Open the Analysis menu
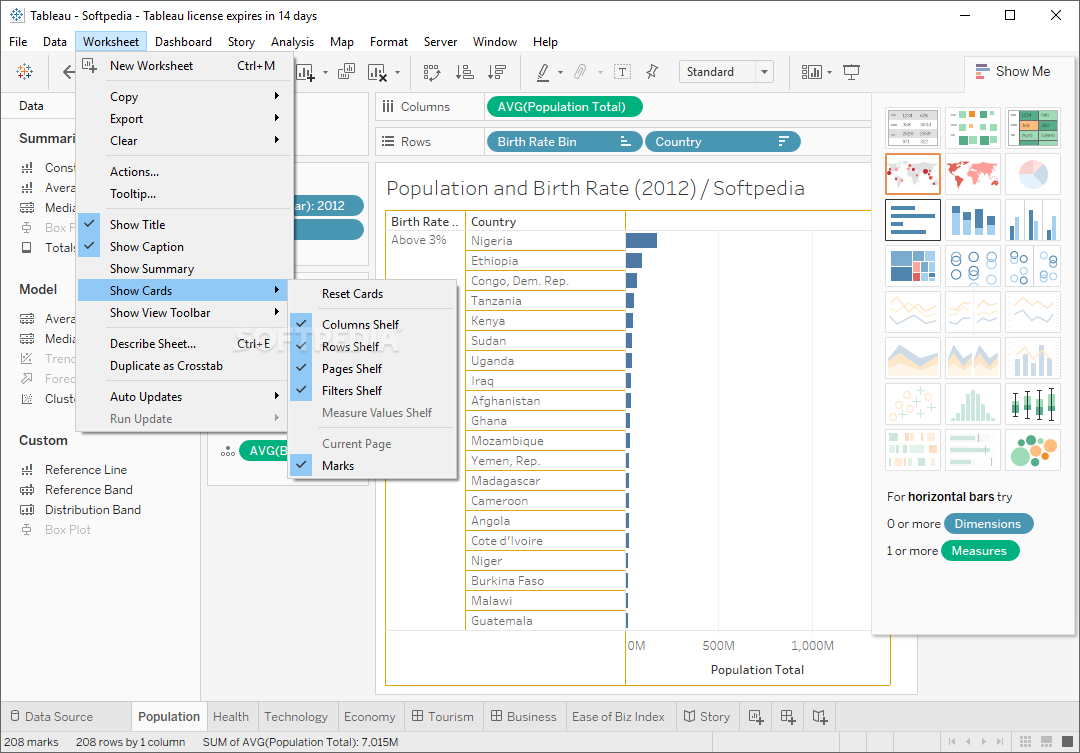This screenshot has height=753, width=1080. [x=292, y=42]
